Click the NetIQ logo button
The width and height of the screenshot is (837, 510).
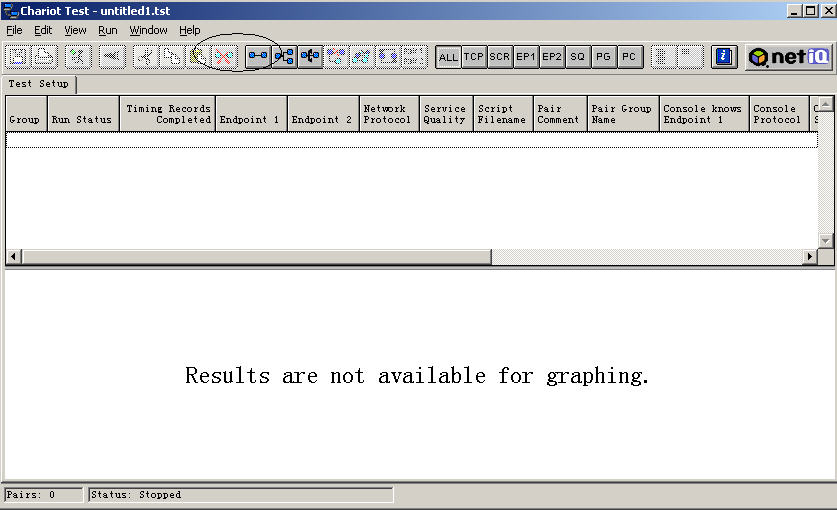pos(788,57)
